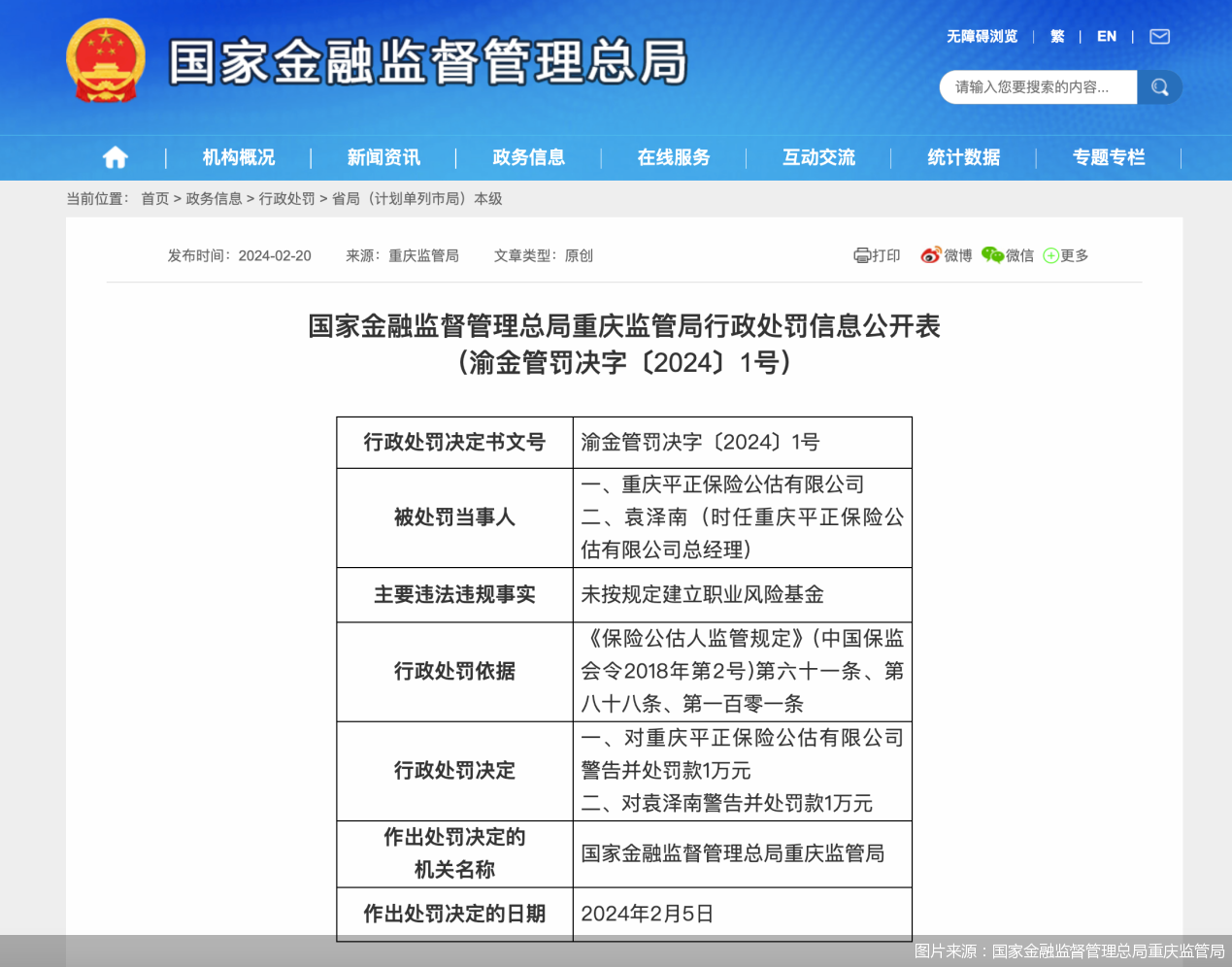Click the home icon in the navigation bar

[x=115, y=157]
